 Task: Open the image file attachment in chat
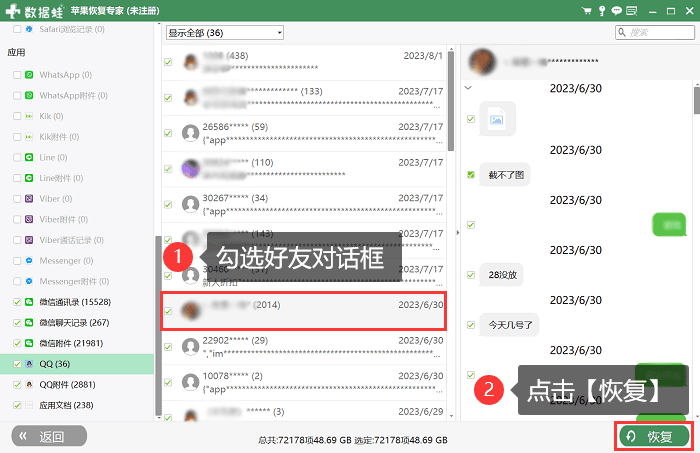coord(497,119)
